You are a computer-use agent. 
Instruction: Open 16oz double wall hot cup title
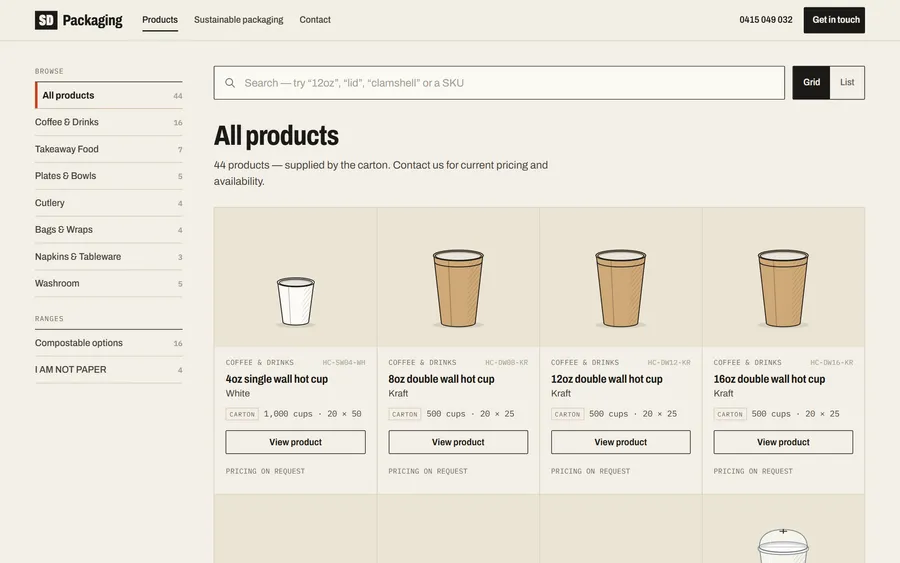(769, 379)
